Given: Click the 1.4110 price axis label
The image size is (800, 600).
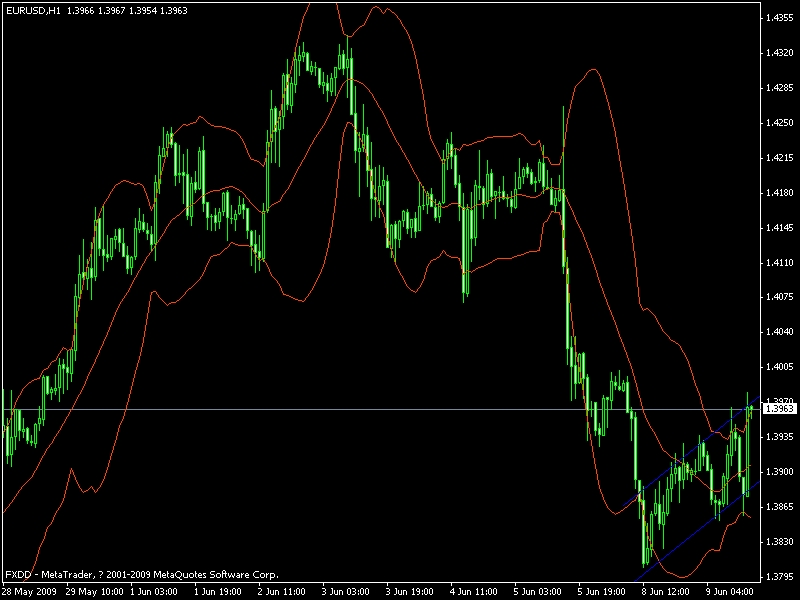Looking at the screenshot, I should pyautogui.click(x=780, y=263).
